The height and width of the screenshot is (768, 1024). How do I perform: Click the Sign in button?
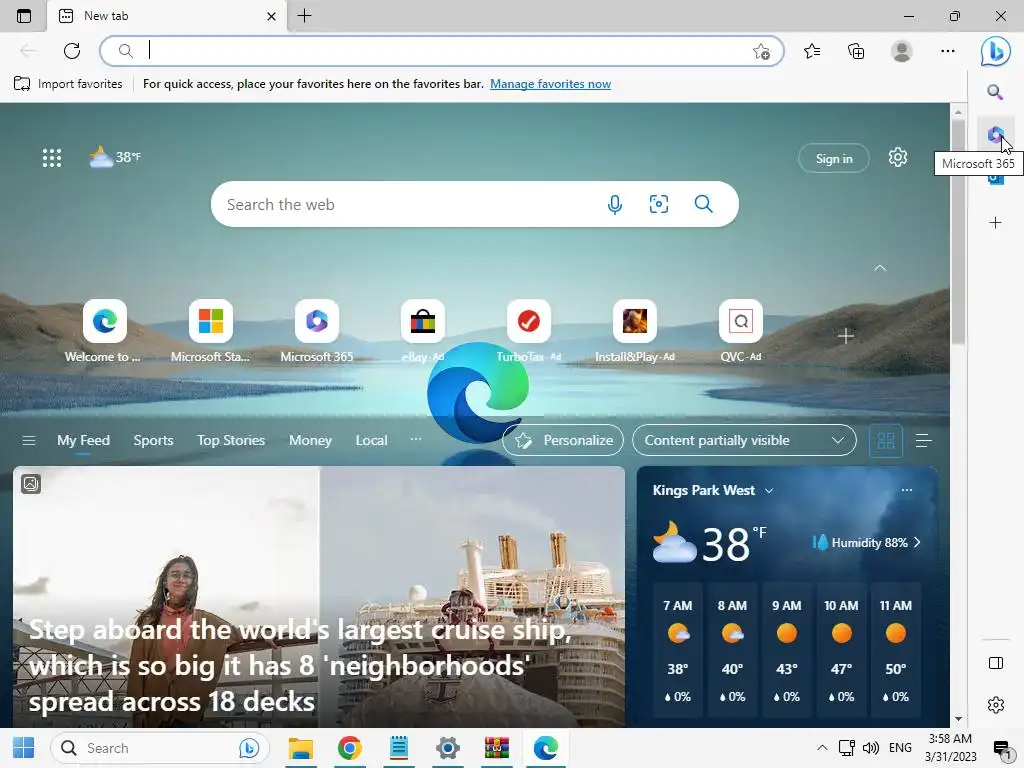coord(833,158)
